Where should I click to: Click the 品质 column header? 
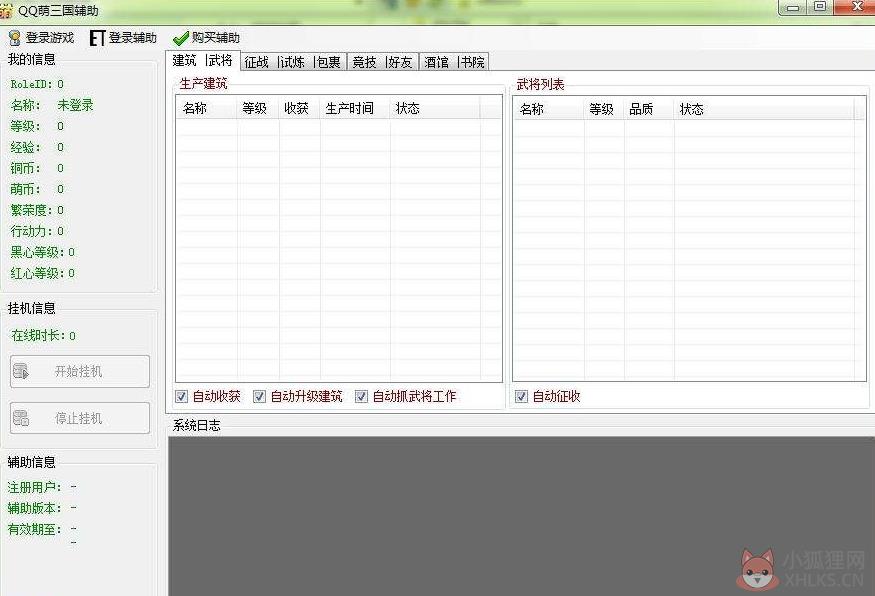coord(649,109)
